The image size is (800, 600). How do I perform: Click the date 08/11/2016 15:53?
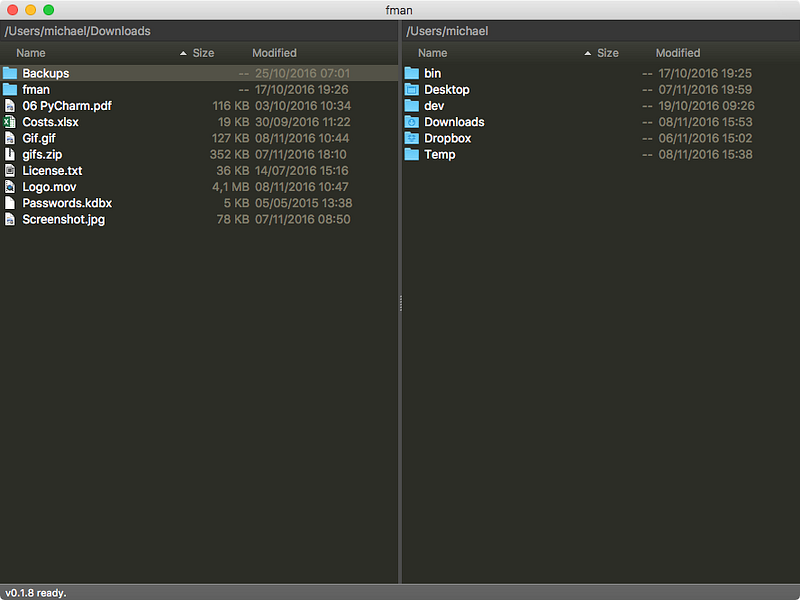(706, 122)
